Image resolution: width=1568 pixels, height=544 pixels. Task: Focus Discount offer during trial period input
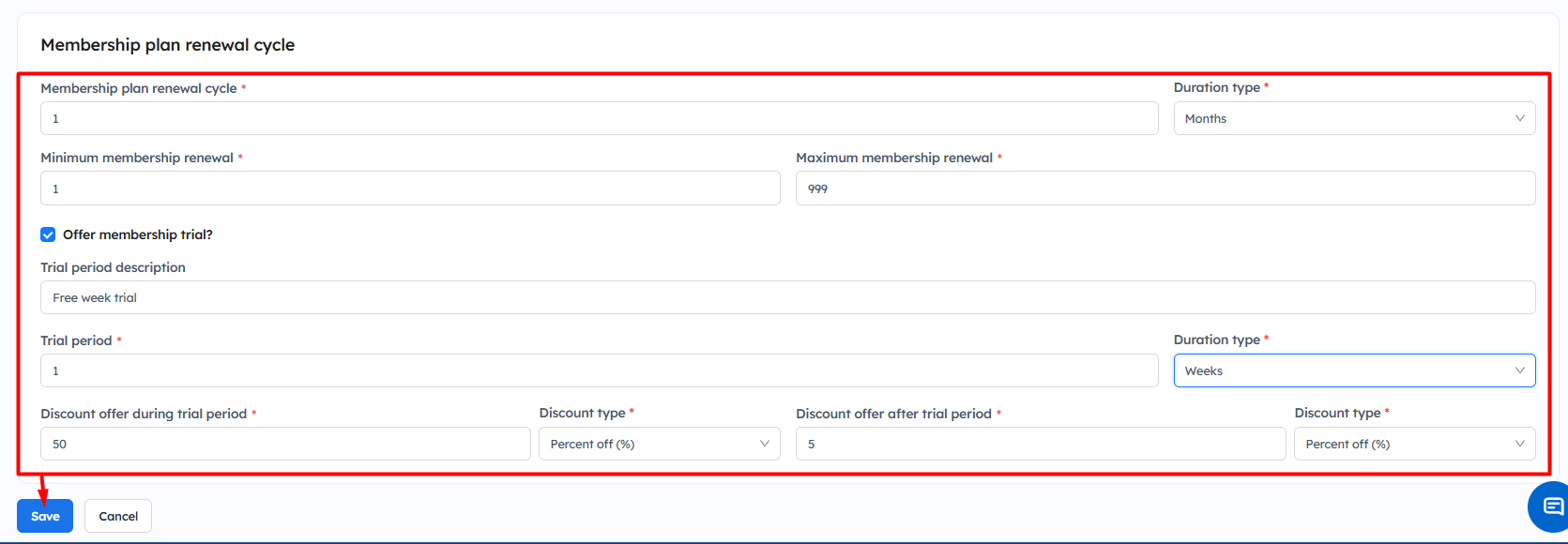[285, 444]
